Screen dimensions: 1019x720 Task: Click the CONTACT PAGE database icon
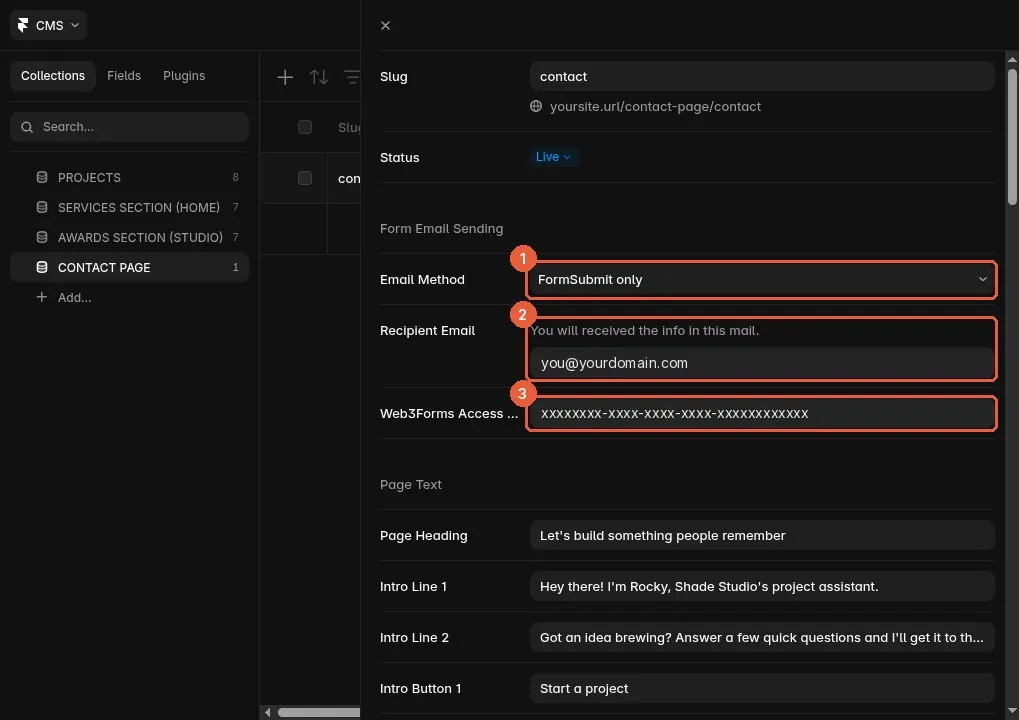coord(42,266)
